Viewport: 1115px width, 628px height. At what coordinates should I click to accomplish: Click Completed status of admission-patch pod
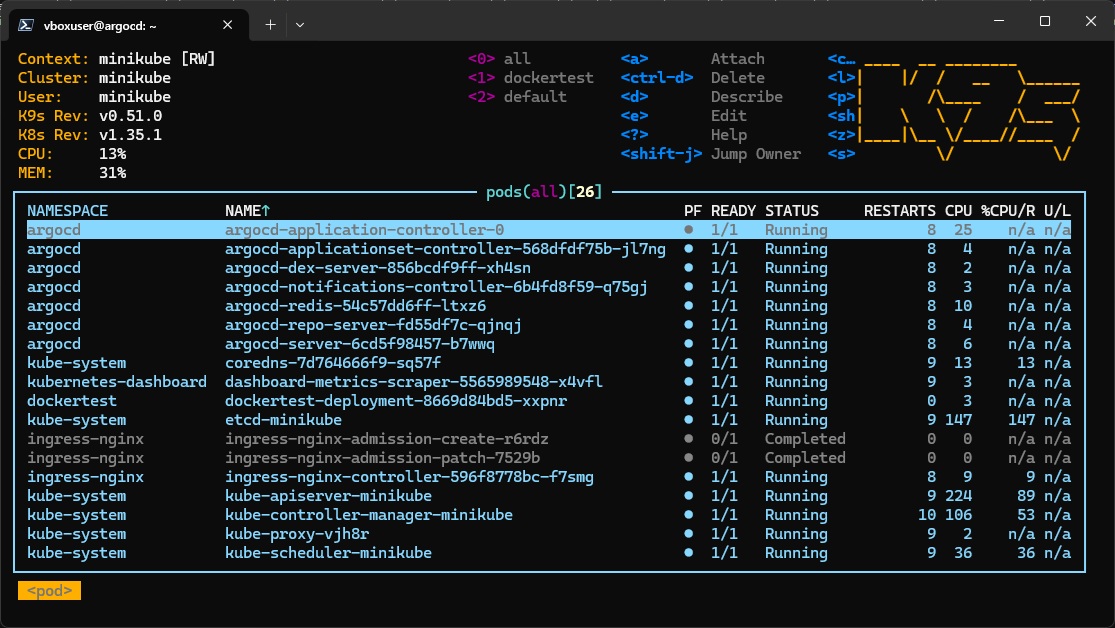[x=805, y=458]
